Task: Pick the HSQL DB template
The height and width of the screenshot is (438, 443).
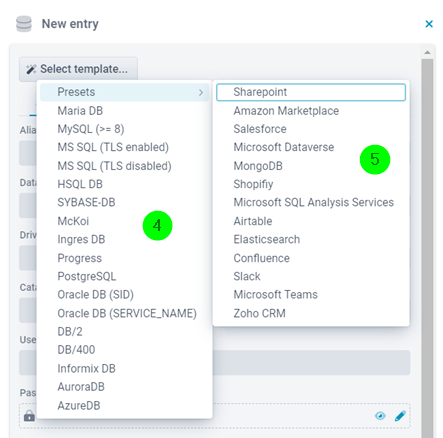Action: (124, 184)
